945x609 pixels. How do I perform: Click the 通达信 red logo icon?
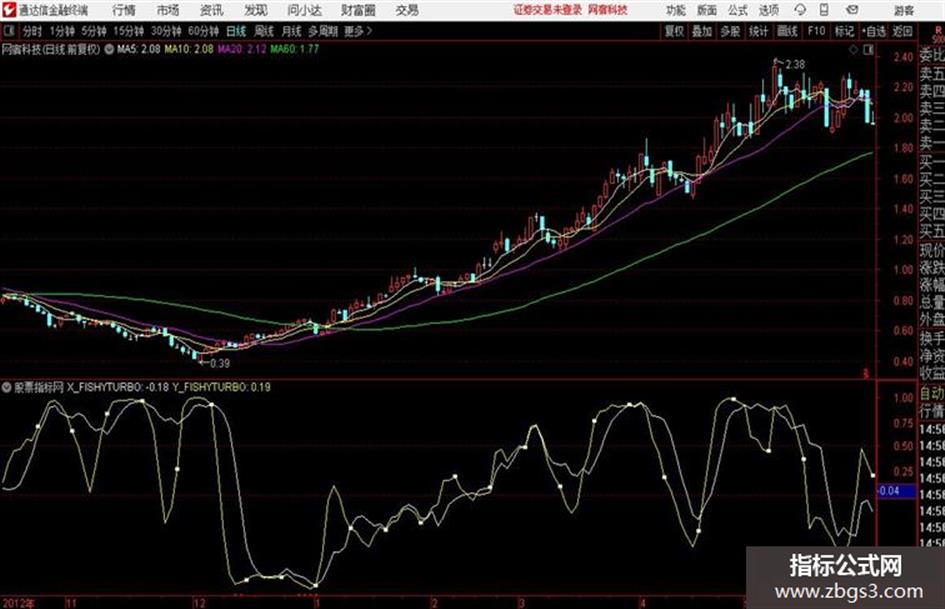[x=8, y=10]
